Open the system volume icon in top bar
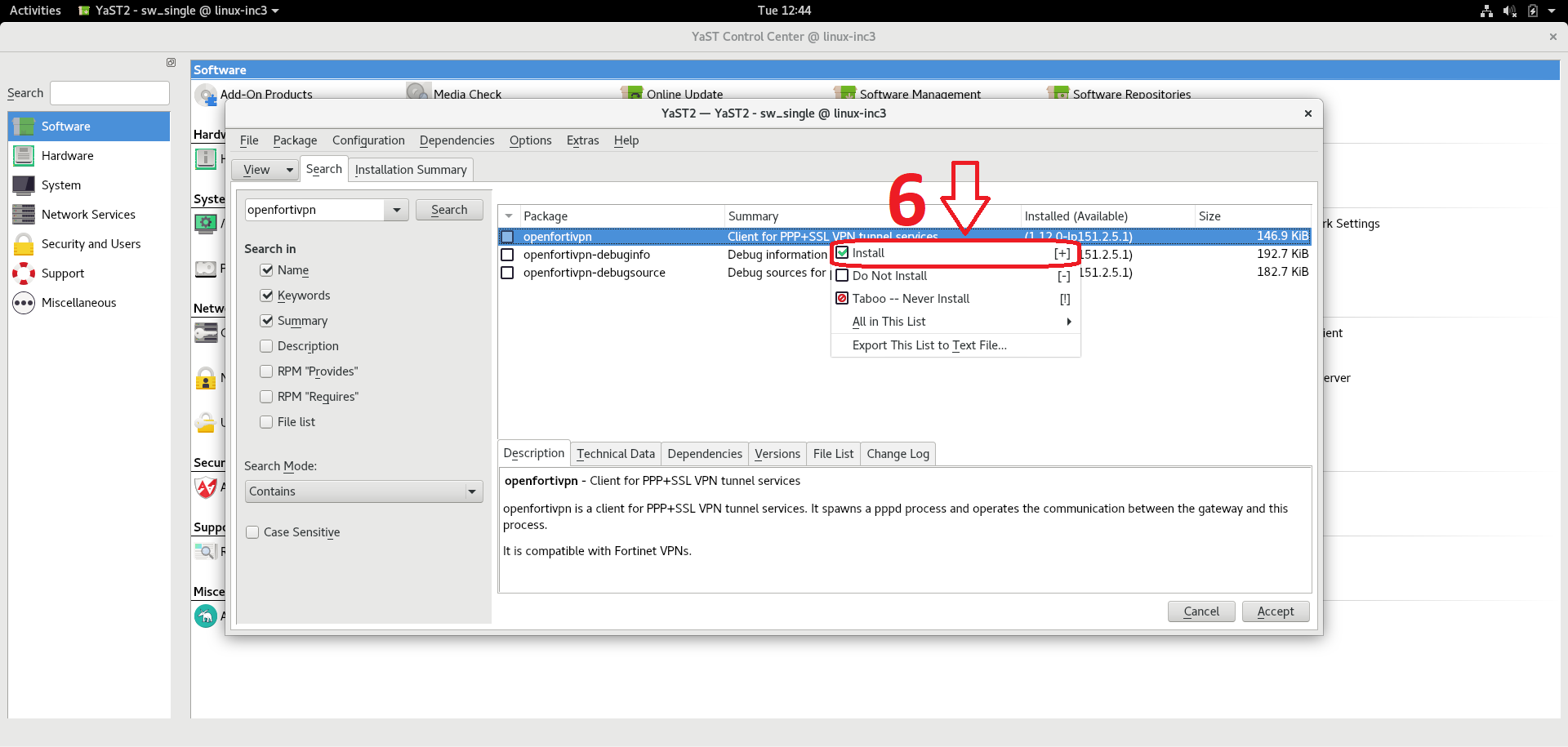This screenshot has width=1568, height=747. (x=1509, y=11)
